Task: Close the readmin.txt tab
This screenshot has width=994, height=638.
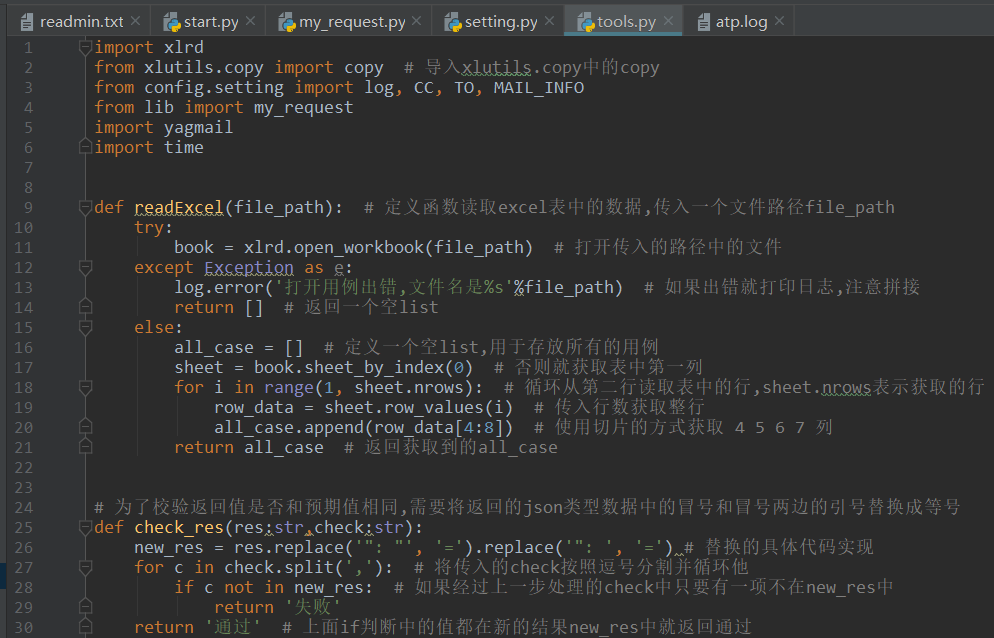Action: point(136,21)
